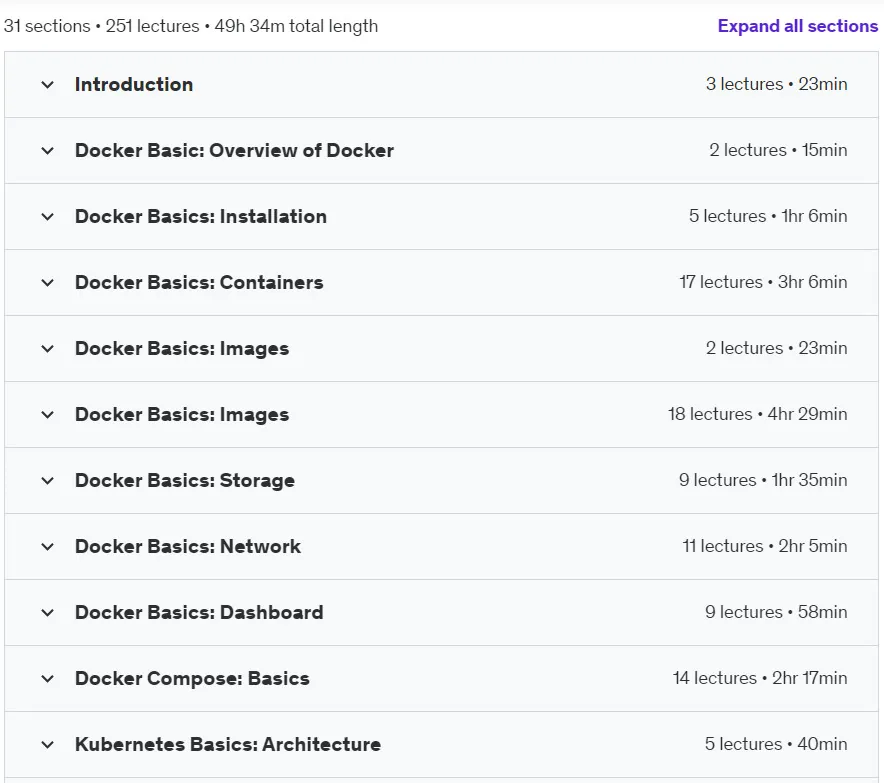The image size is (884, 783).
Task: Select the Docker Basics: Containers title
Action: (x=199, y=282)
